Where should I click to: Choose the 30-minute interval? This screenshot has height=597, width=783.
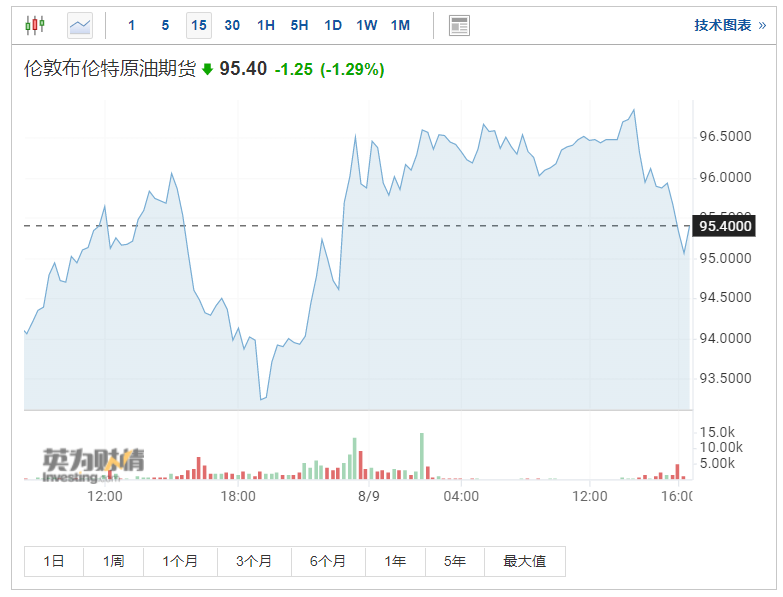(232, 25)
